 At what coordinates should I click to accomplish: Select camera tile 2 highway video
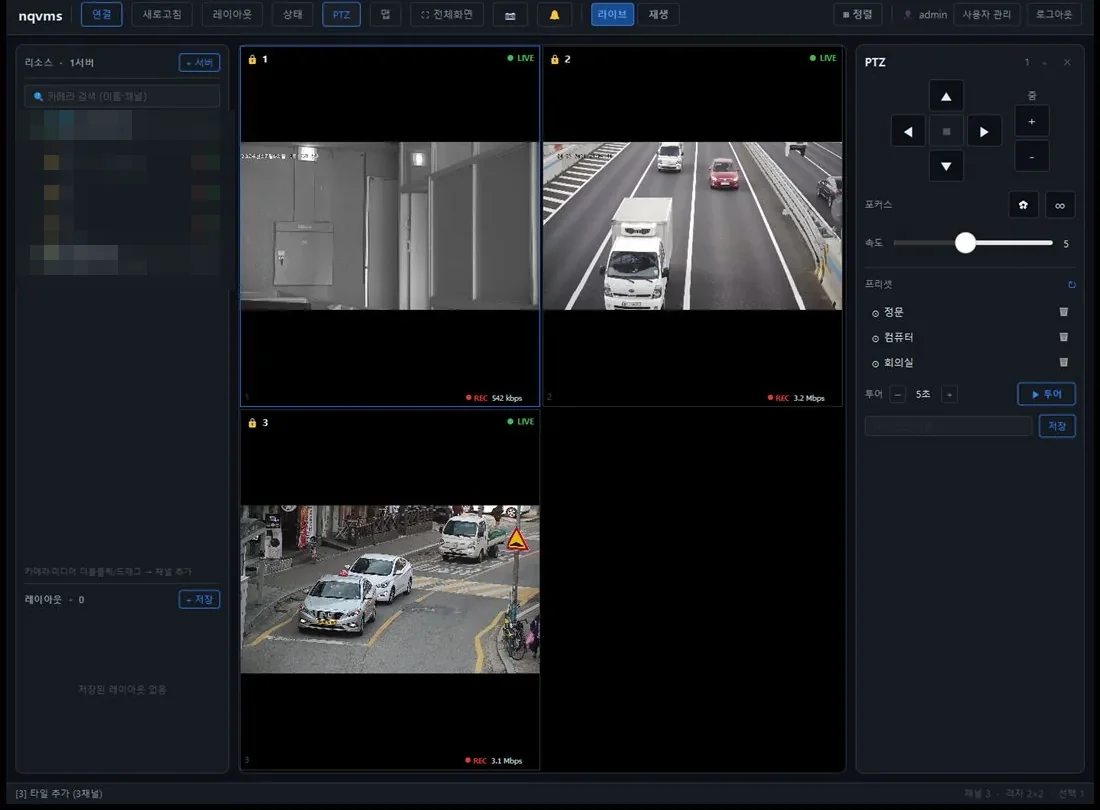tap(692, 226)
